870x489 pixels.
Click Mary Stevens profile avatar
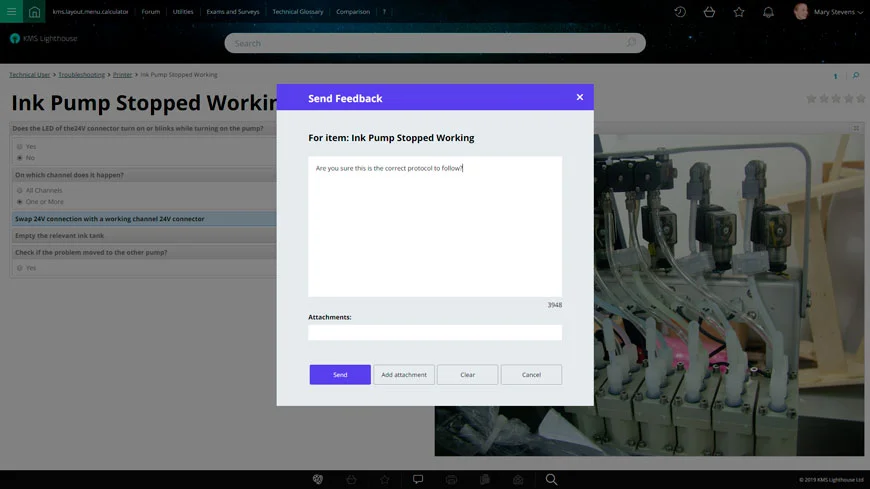(x=801, y=11)
